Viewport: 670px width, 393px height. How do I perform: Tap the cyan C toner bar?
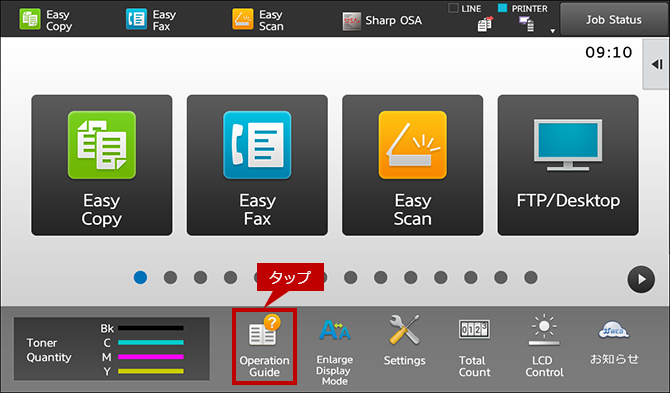click(151, 342)
